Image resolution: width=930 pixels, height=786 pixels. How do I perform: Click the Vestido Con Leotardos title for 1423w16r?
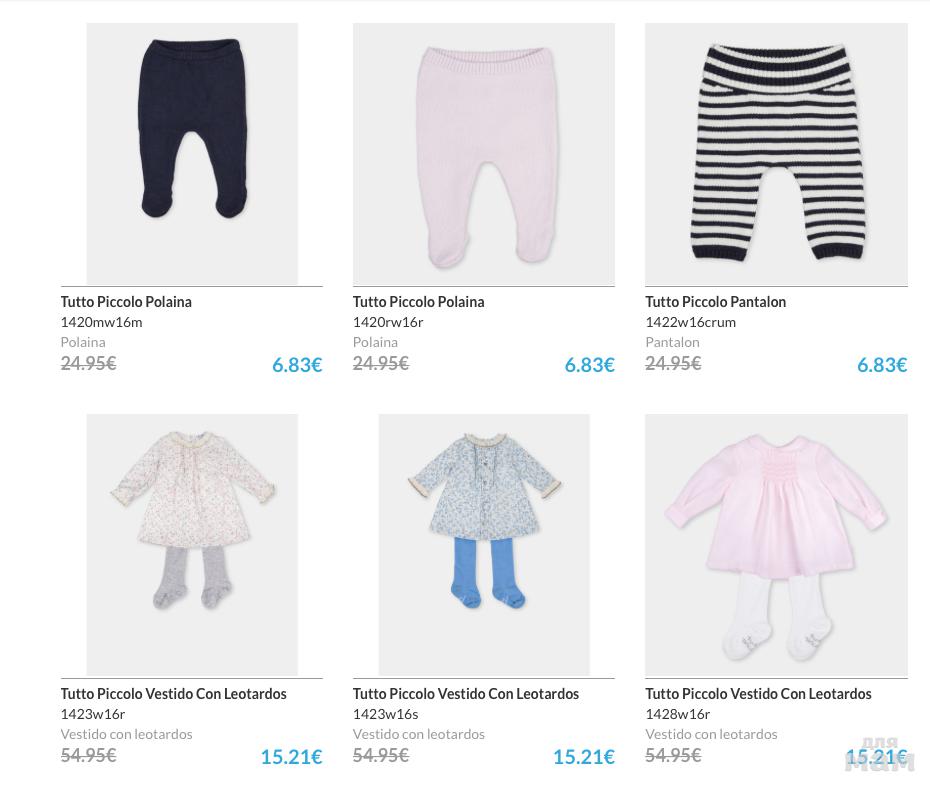pos(173,694)
